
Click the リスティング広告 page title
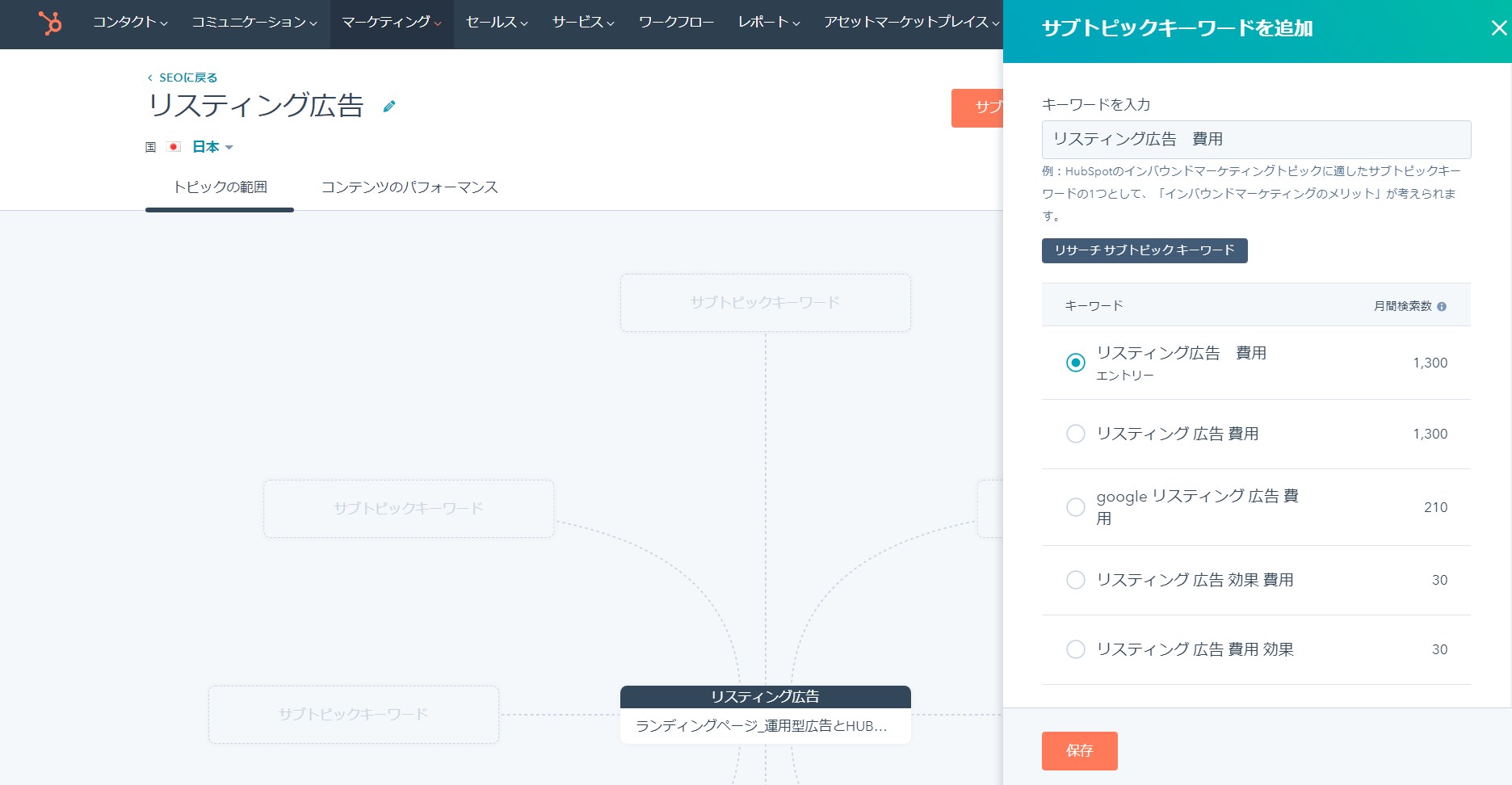pos(256,106)
